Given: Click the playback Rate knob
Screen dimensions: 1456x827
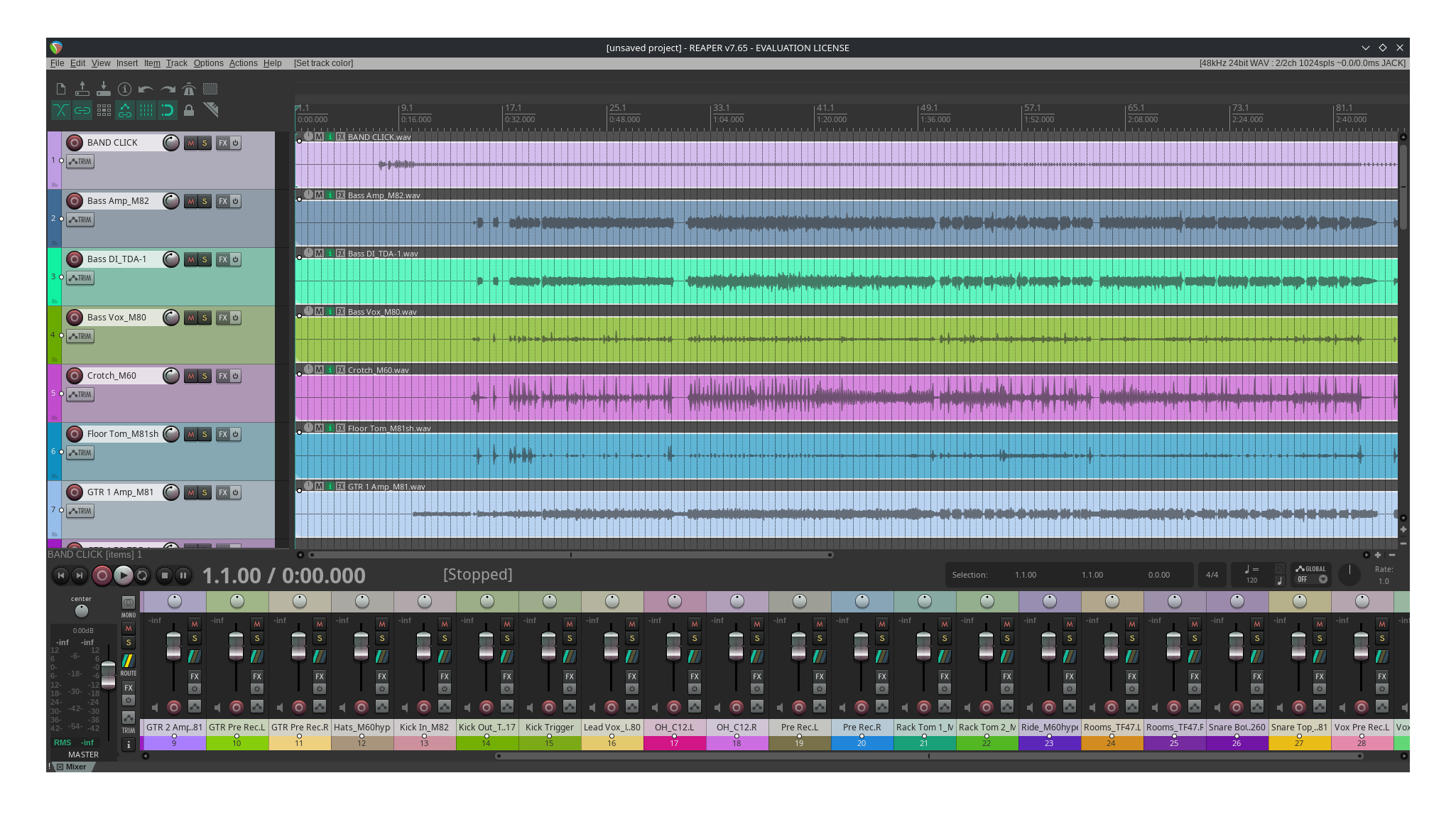Looking at the screenshot, I should (1349, 574).
